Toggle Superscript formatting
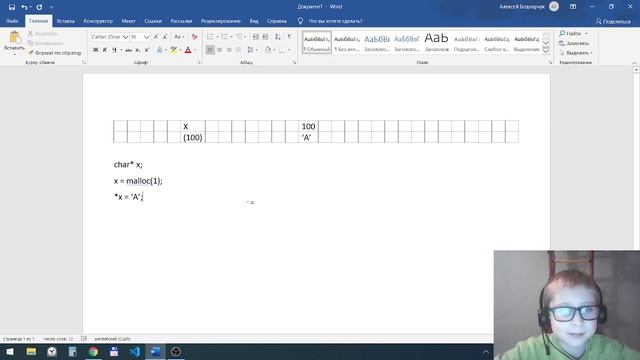The width and height of the screenshot is (640, 360). click(x=147, y=50)
